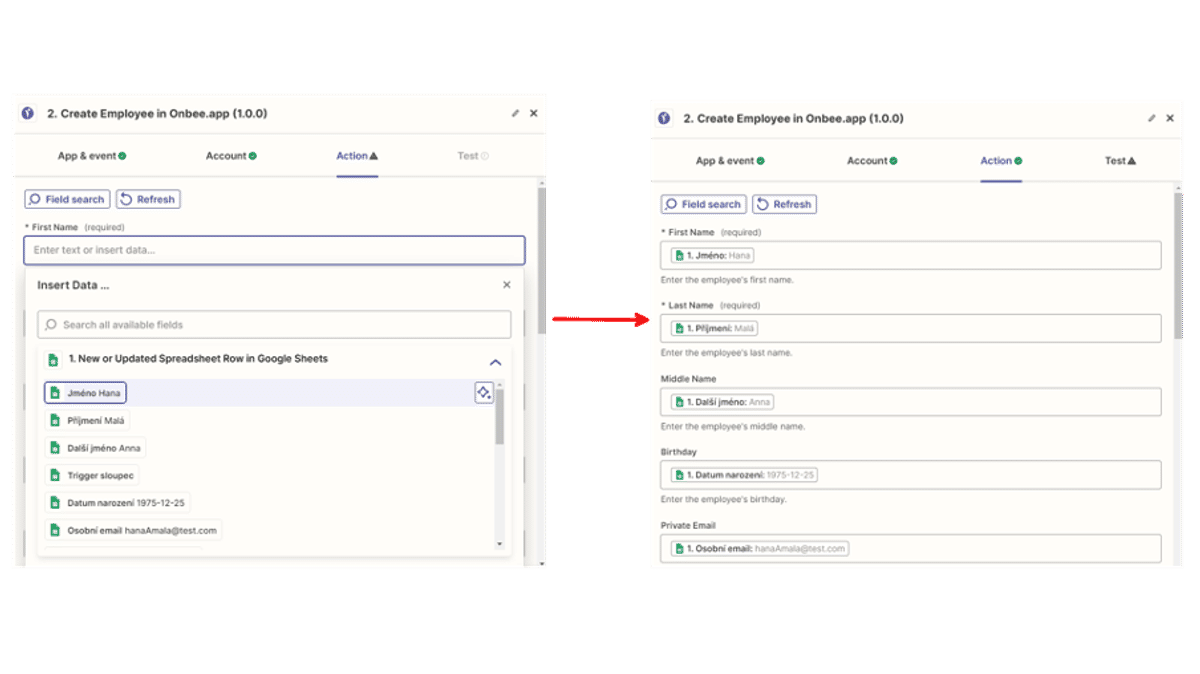
Task: Open App & event tab in right panel
Action: [730, 161]
